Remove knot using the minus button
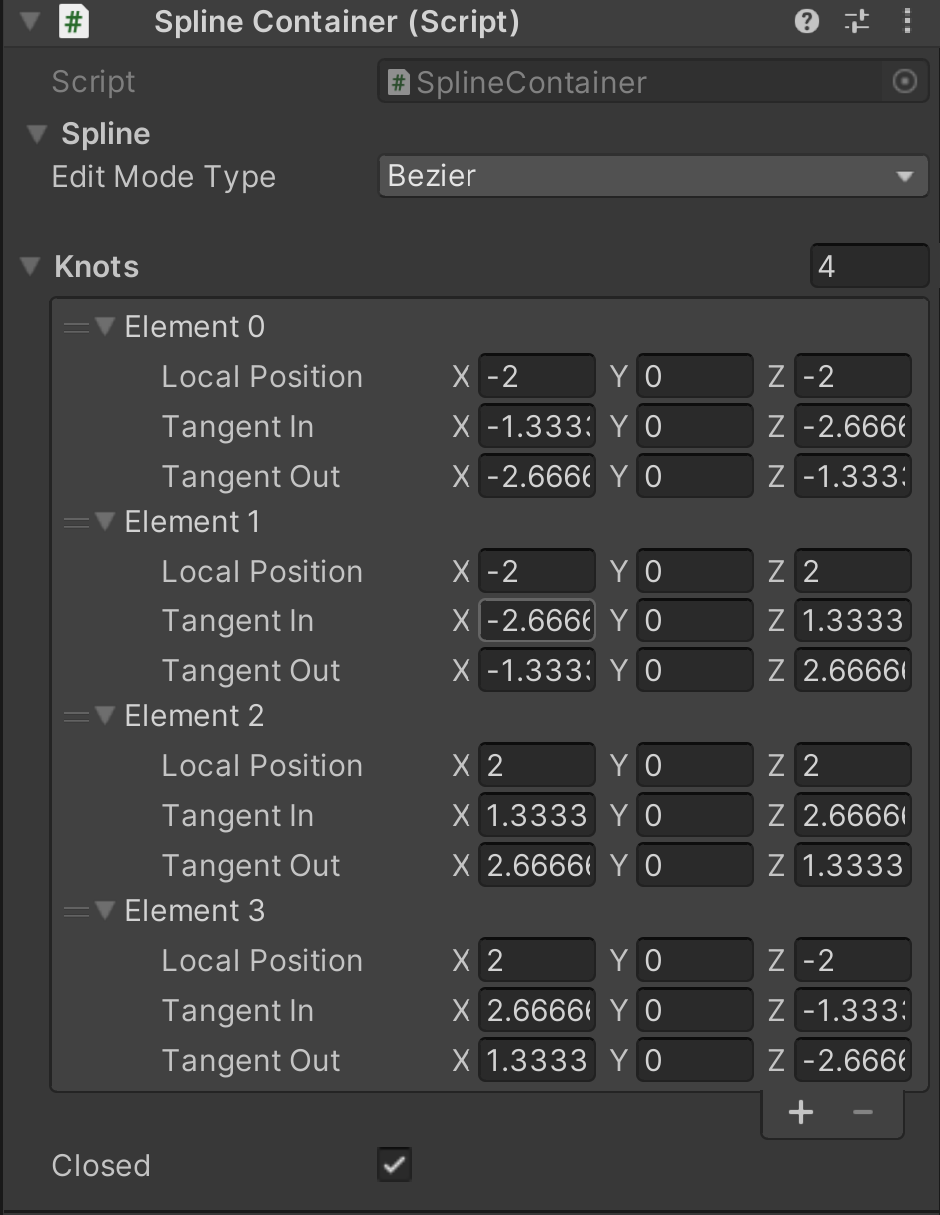This screenshot has height=1215, width=940. click(x=863, y=1113)
